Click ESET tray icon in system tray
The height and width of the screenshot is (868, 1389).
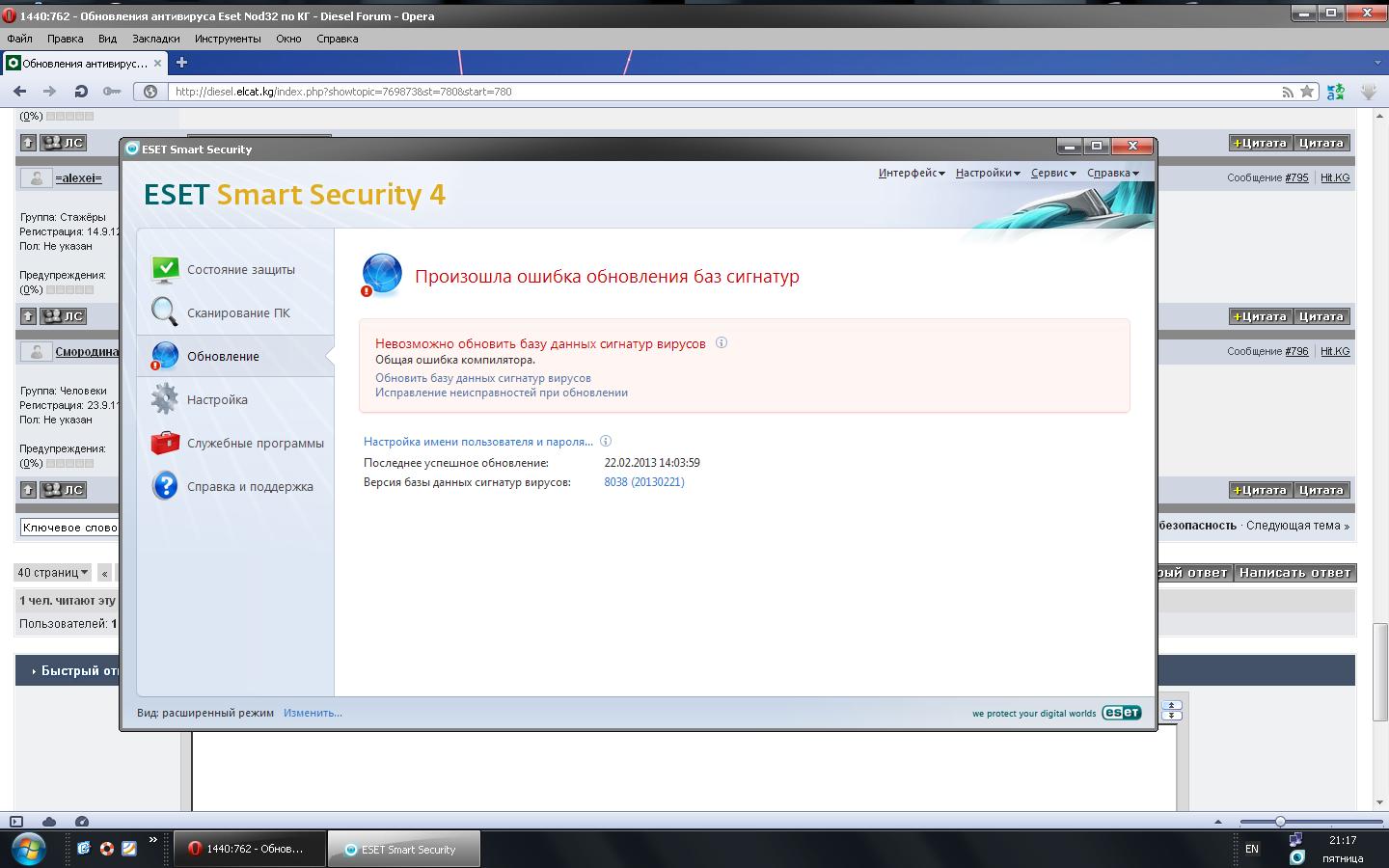coord(1297,857)
